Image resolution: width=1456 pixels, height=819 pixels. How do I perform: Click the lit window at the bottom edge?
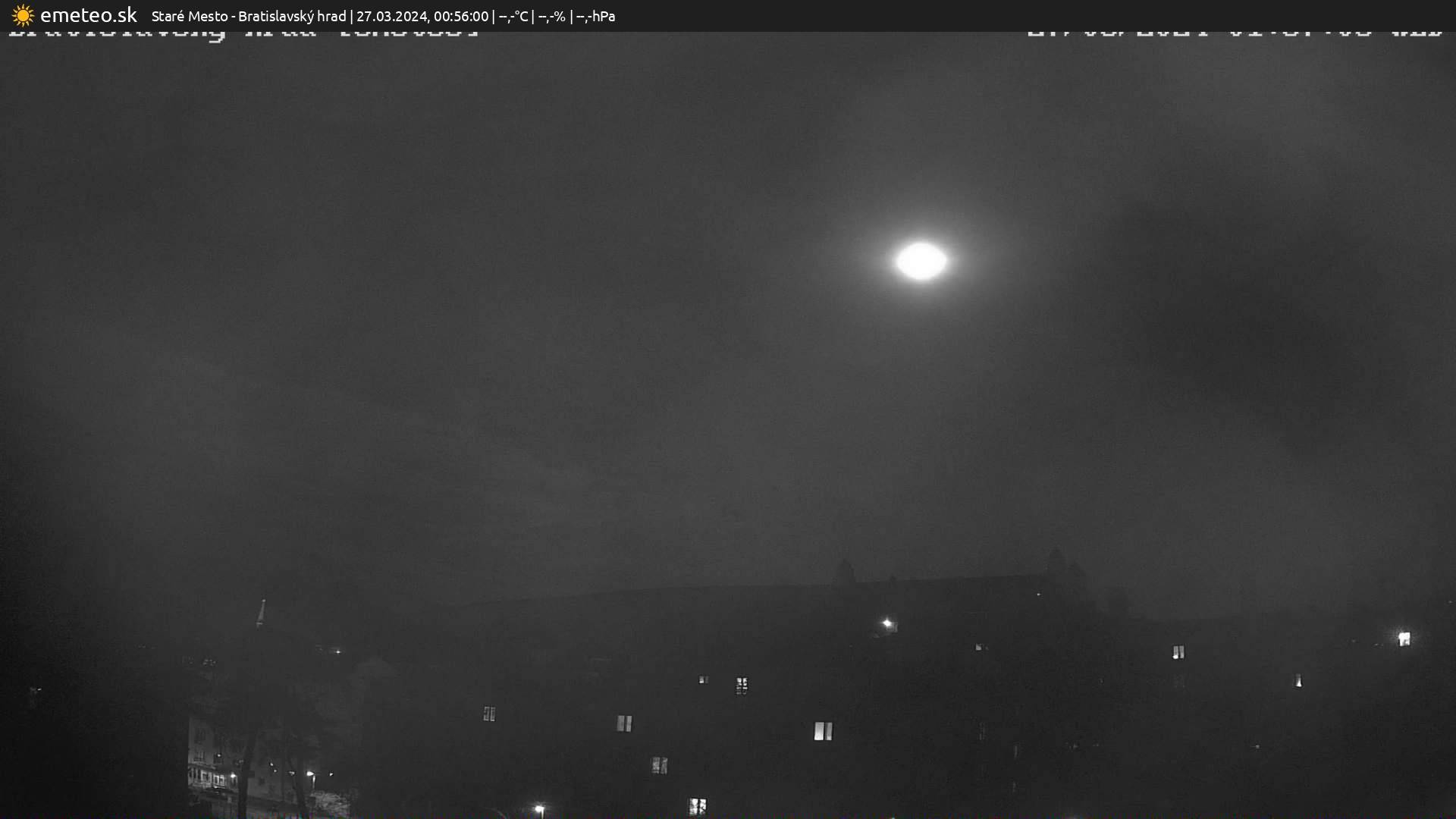coord(697,806)
